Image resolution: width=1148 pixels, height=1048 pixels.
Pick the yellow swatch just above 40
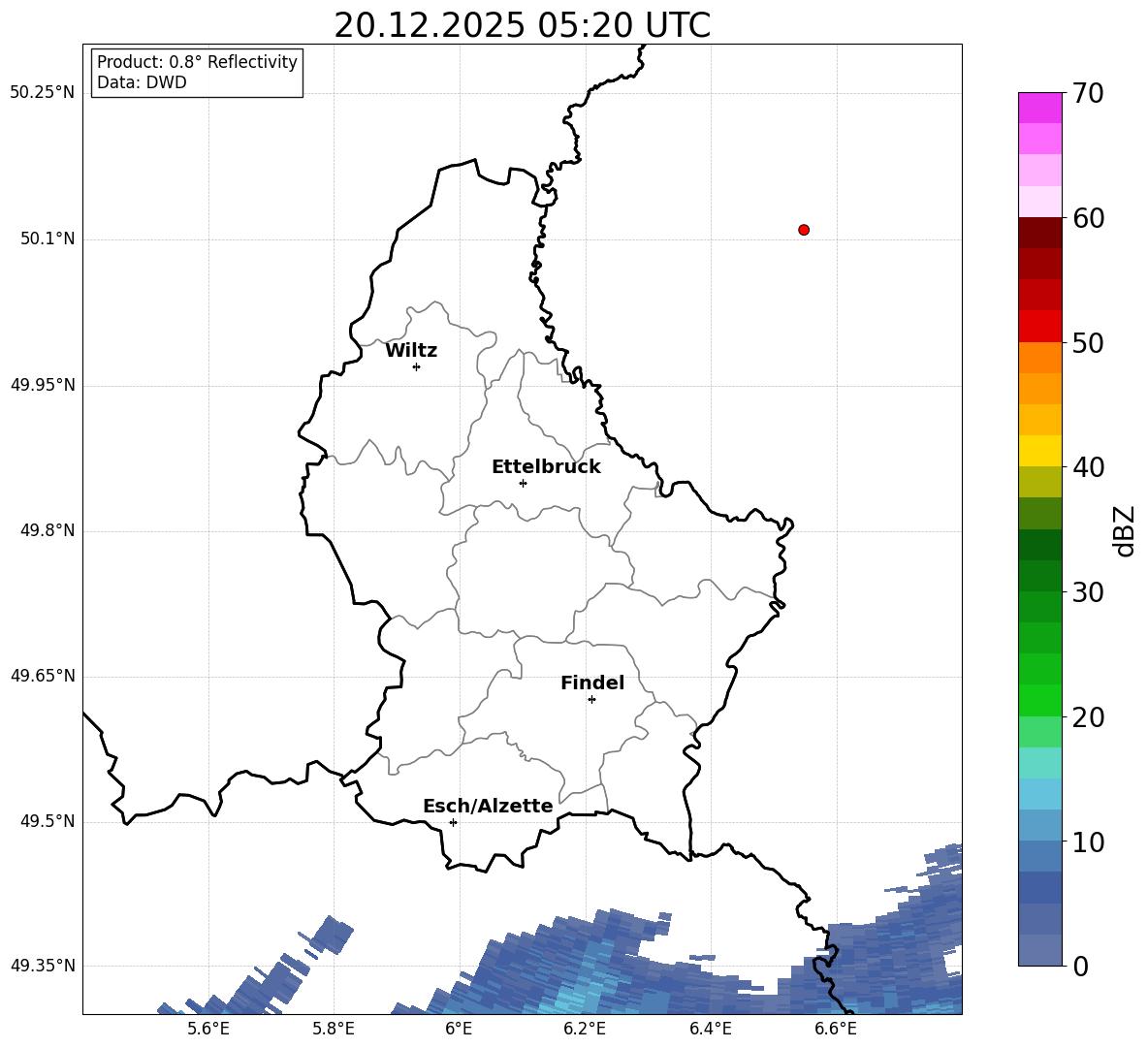[1039, 451]
